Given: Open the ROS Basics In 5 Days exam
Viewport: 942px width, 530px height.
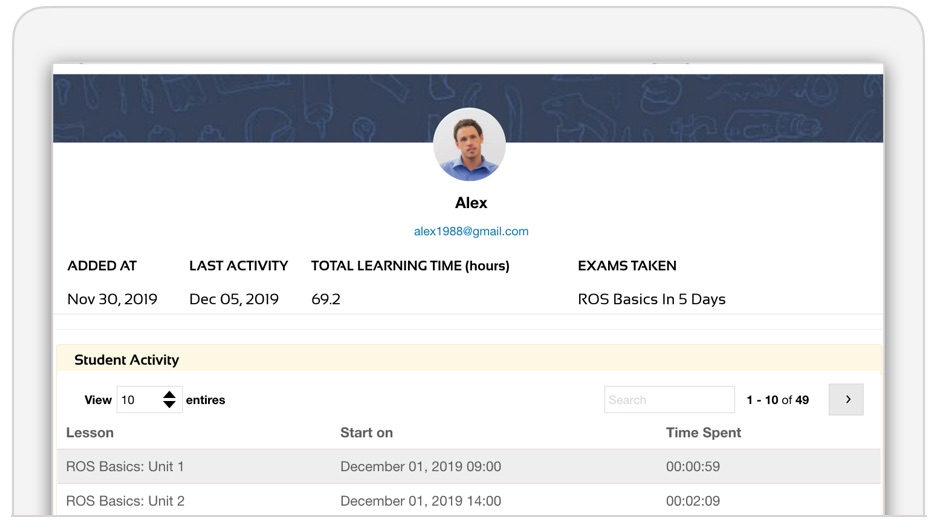Looking at the screenshot, I should click(x=652, y=299).
